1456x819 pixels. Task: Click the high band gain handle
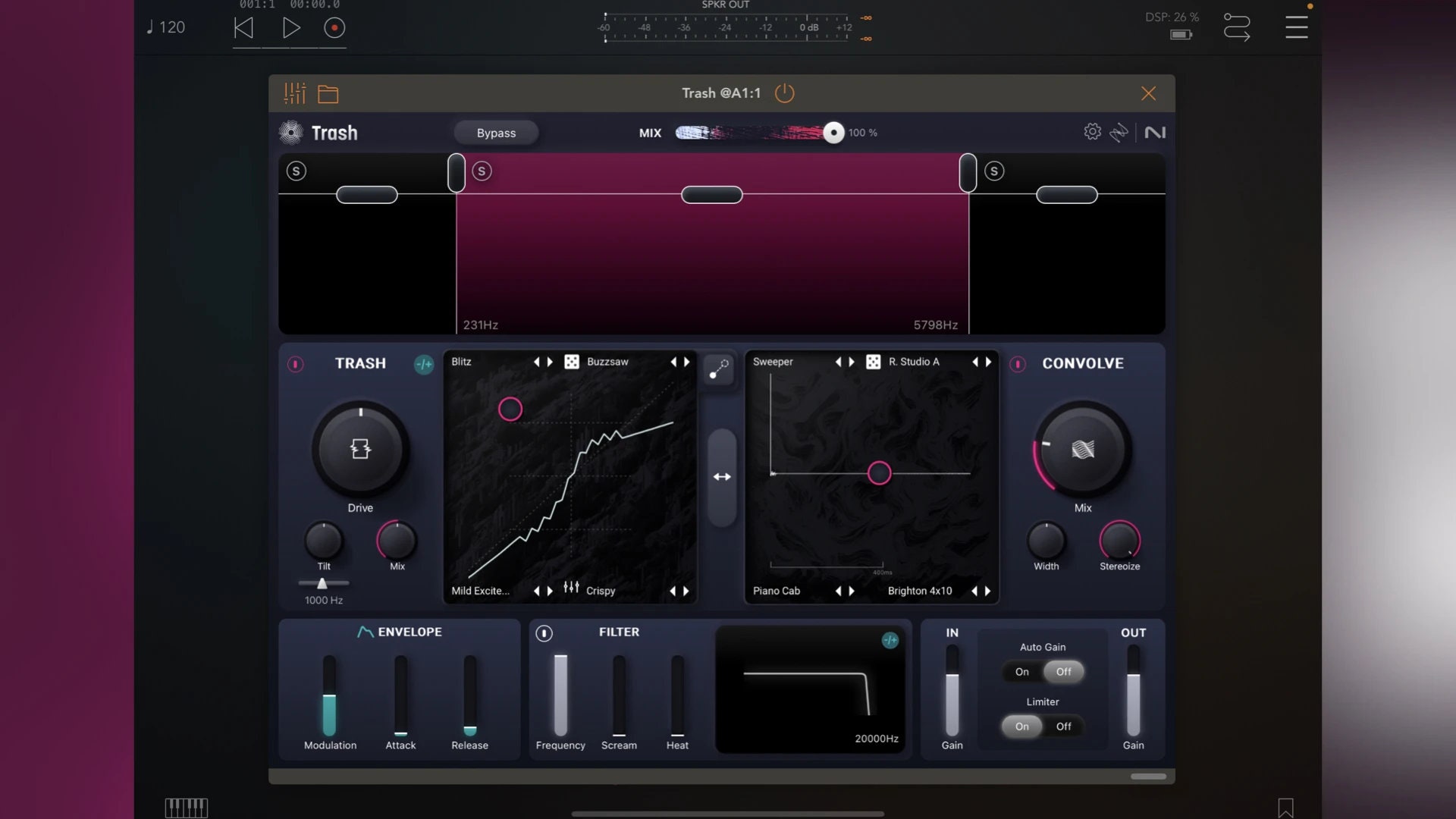(x=1067, y=195)
